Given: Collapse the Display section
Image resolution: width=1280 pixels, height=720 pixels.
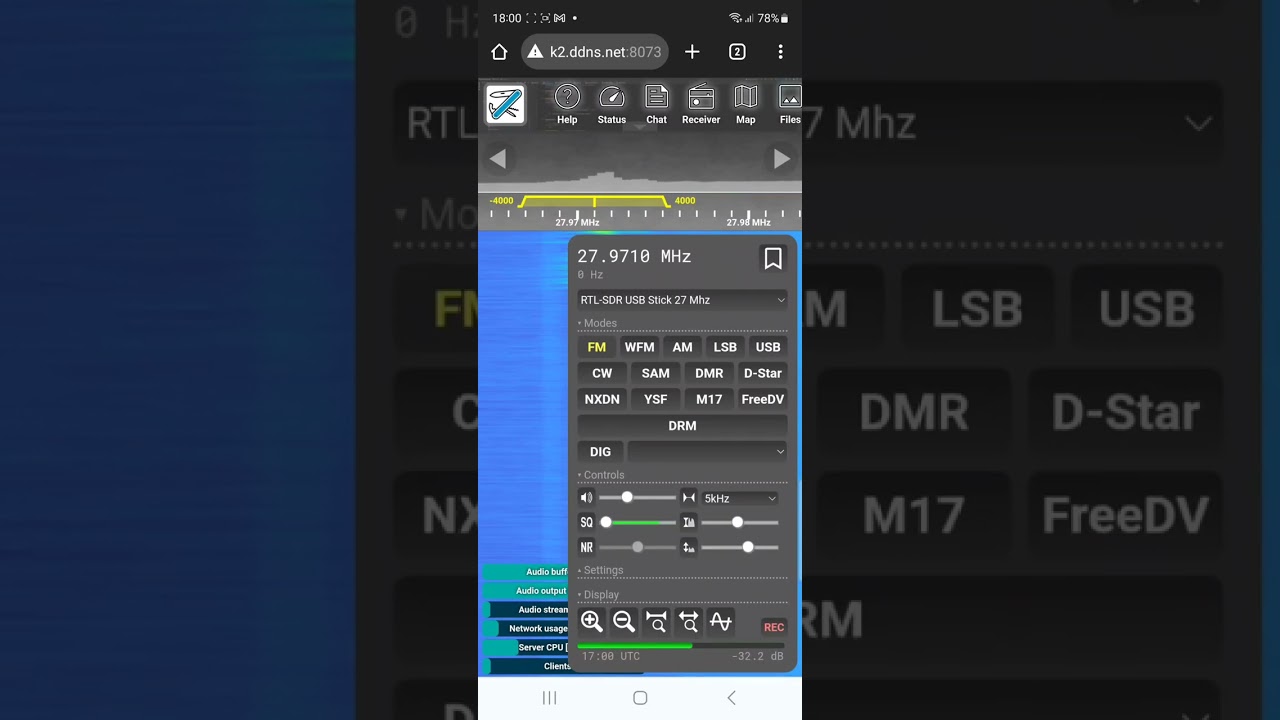Looking at the screenshot, I should (x=599, y=594).
